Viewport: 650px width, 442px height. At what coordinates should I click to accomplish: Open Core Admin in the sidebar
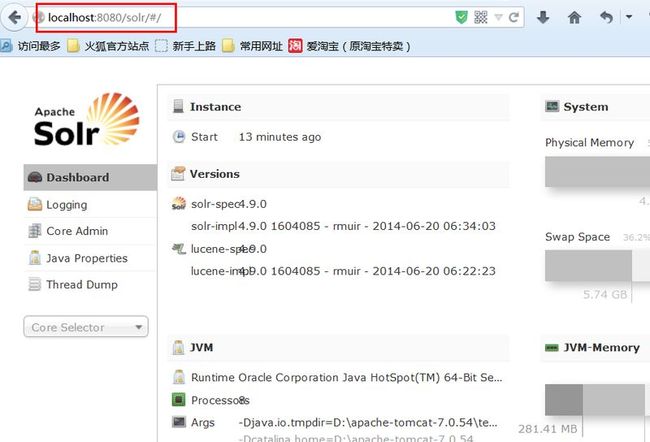coord(90,231)
